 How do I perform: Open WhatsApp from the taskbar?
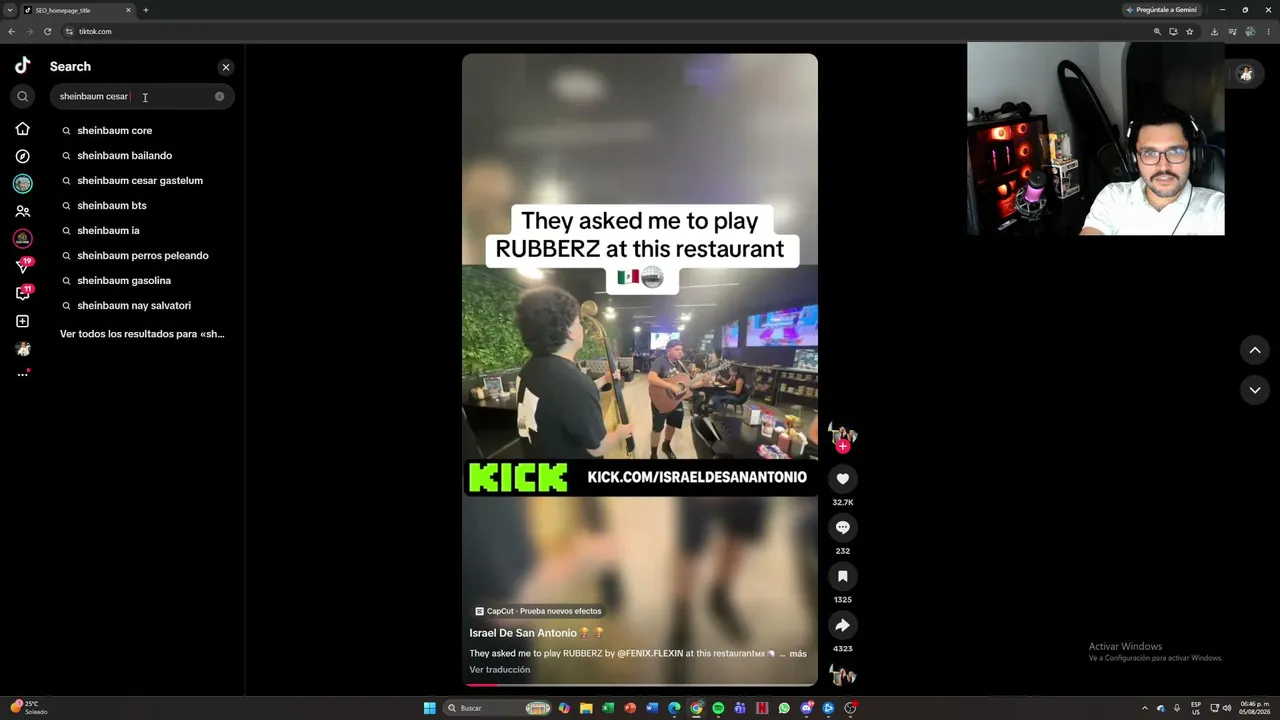(x=784, y=708)
